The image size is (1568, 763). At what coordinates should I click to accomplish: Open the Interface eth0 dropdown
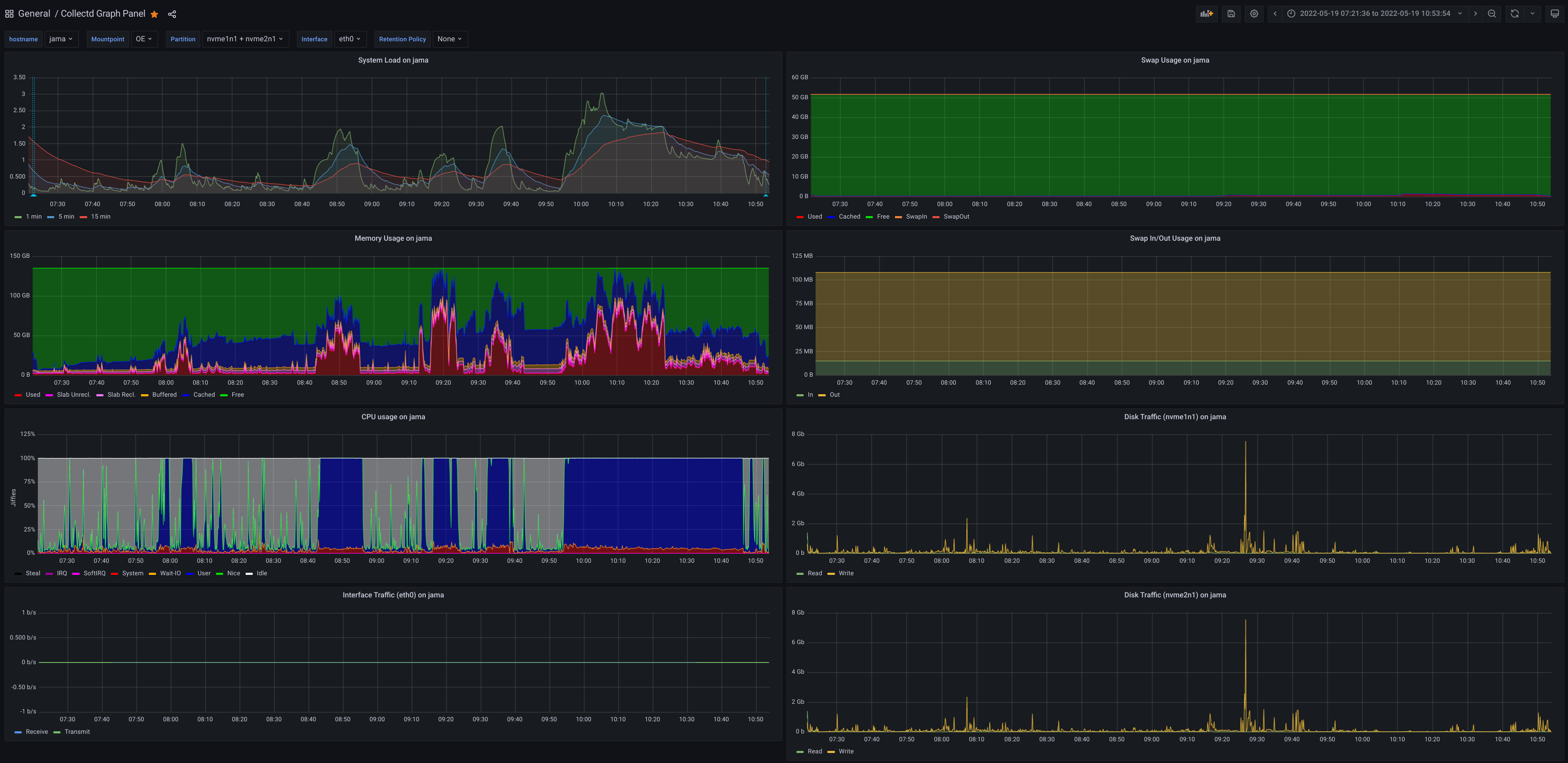point(350,39)
